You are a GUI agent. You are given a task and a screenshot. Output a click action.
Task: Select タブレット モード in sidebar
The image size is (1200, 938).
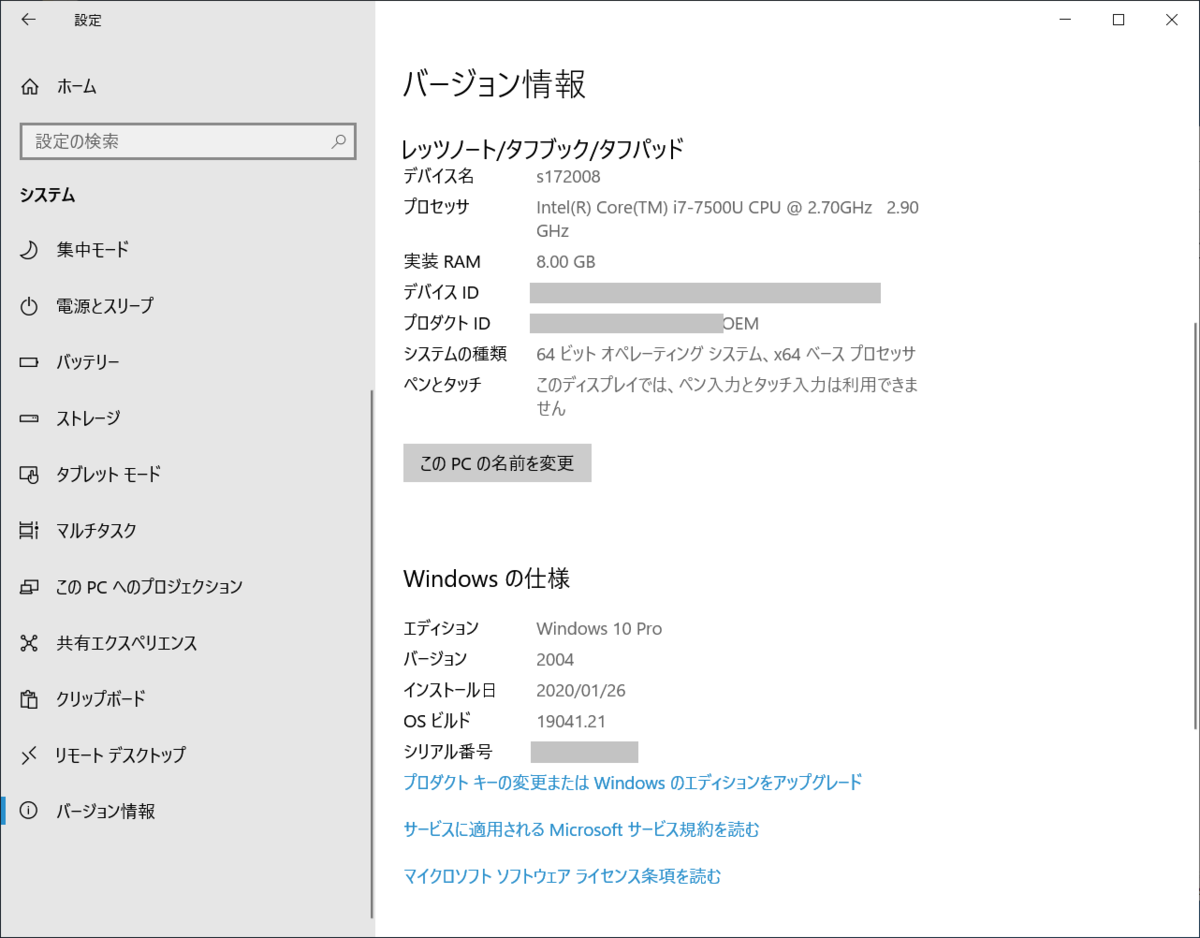[187, 474]
